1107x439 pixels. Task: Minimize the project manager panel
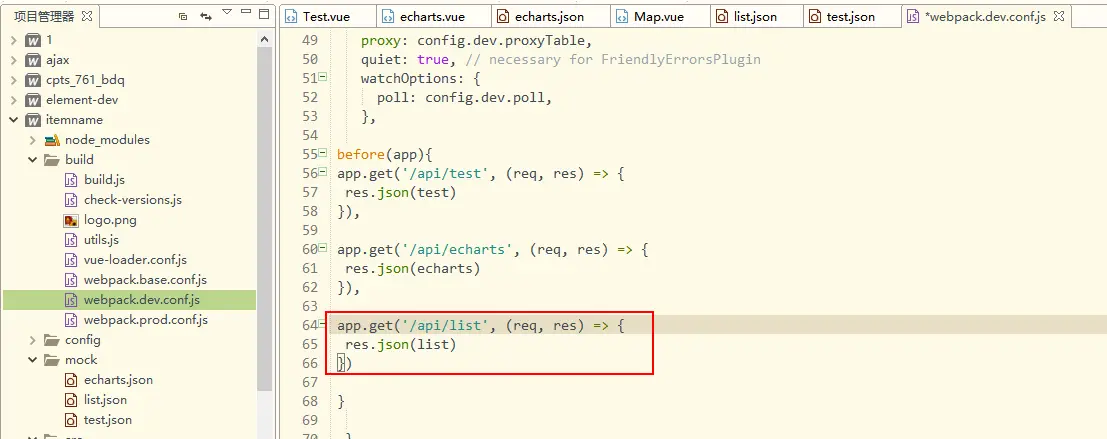pyautogui.click(x=246, y=12)
